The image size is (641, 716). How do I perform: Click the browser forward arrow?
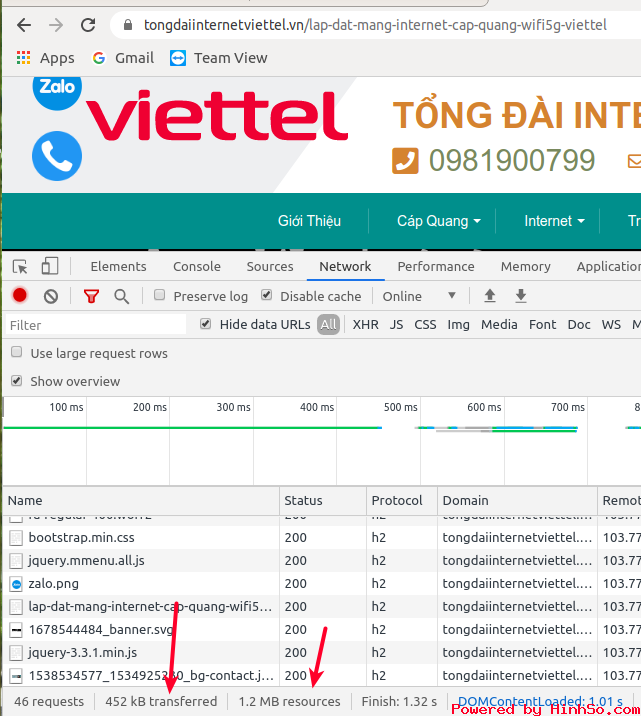[56, 25]
